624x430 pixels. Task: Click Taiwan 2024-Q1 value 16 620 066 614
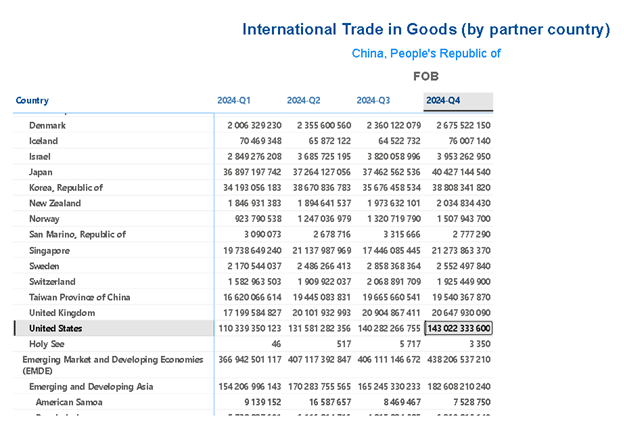pos(252,297)
